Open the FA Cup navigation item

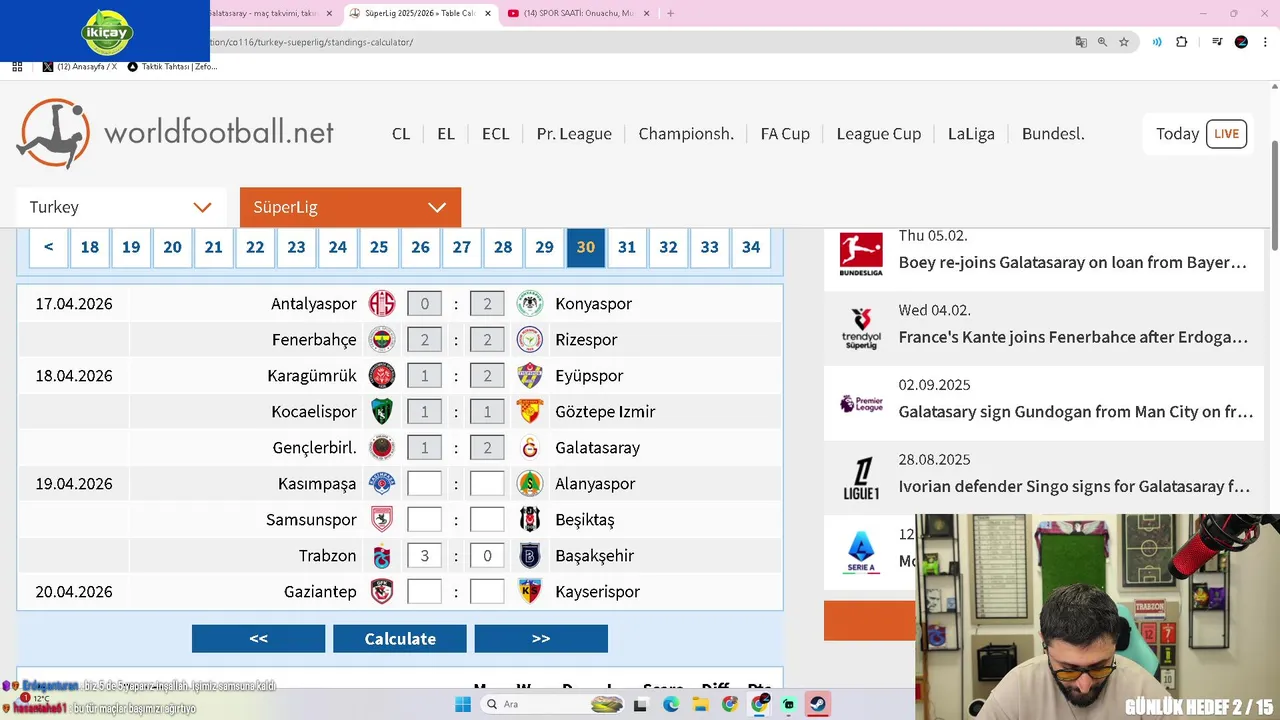pyautogui.click(x=785, y=133)
